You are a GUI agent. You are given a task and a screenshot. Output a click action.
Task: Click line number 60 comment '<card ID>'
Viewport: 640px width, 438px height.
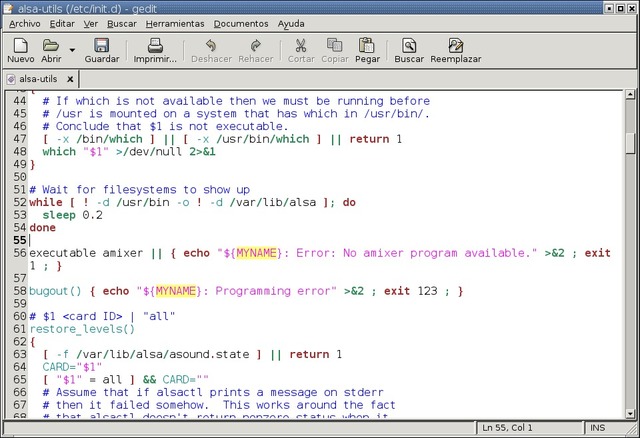92,316
